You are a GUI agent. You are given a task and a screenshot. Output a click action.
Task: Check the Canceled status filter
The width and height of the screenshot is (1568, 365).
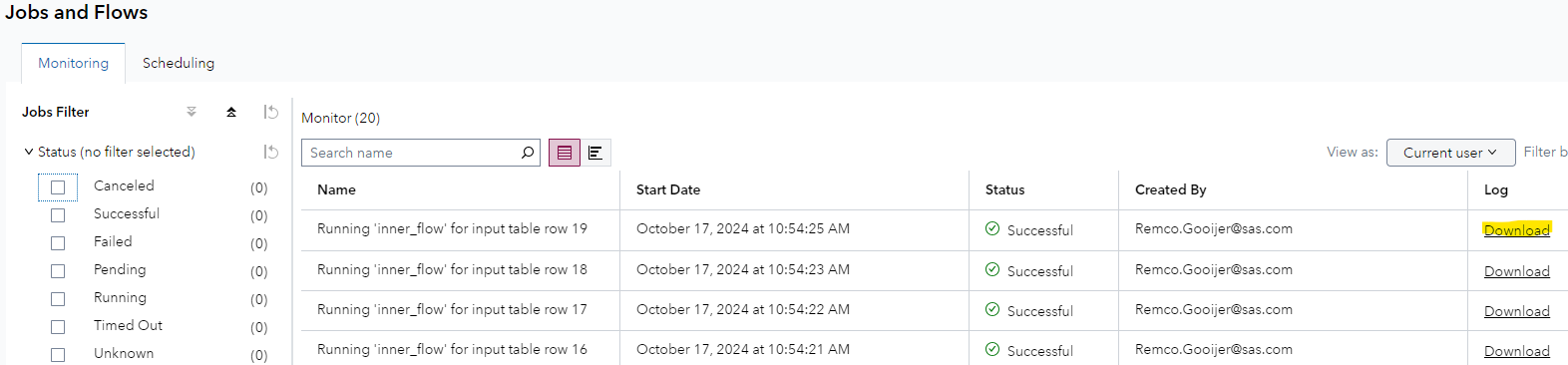(x=58, y=186)
